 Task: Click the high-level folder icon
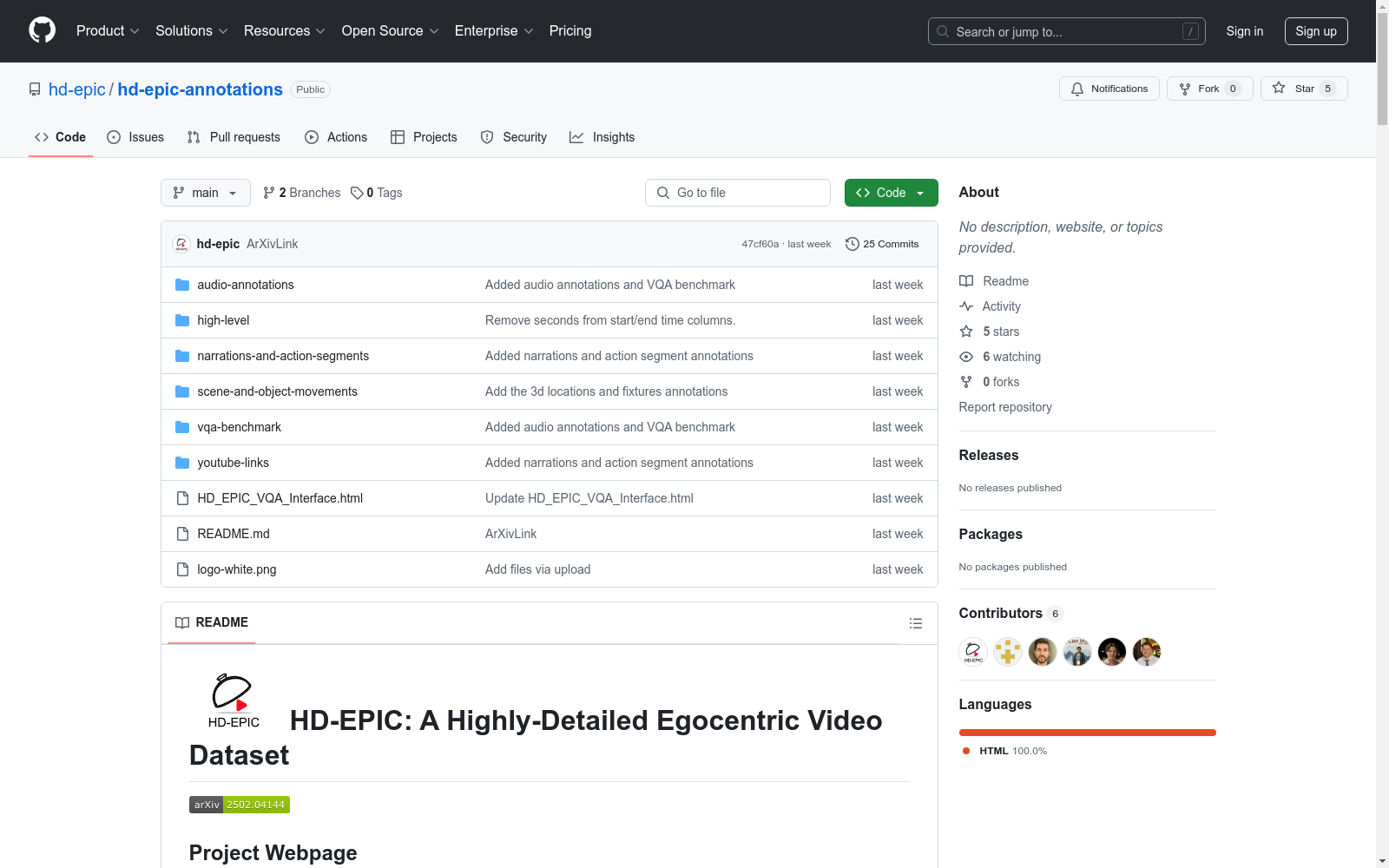click(x=182, y=320)
